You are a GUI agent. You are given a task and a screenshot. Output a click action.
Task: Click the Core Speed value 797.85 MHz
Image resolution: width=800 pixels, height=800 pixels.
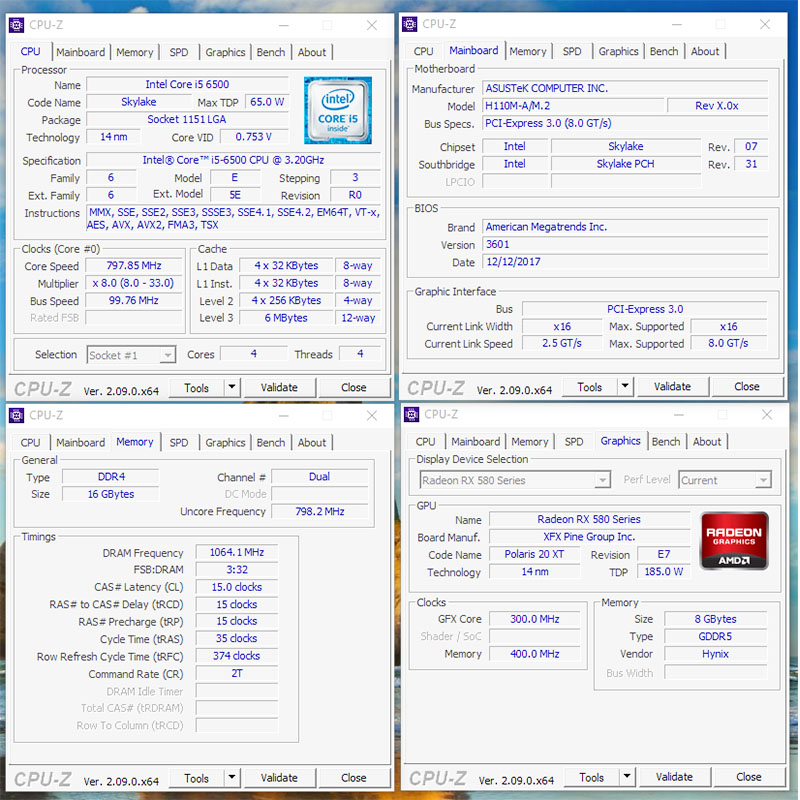pos(134,265)
